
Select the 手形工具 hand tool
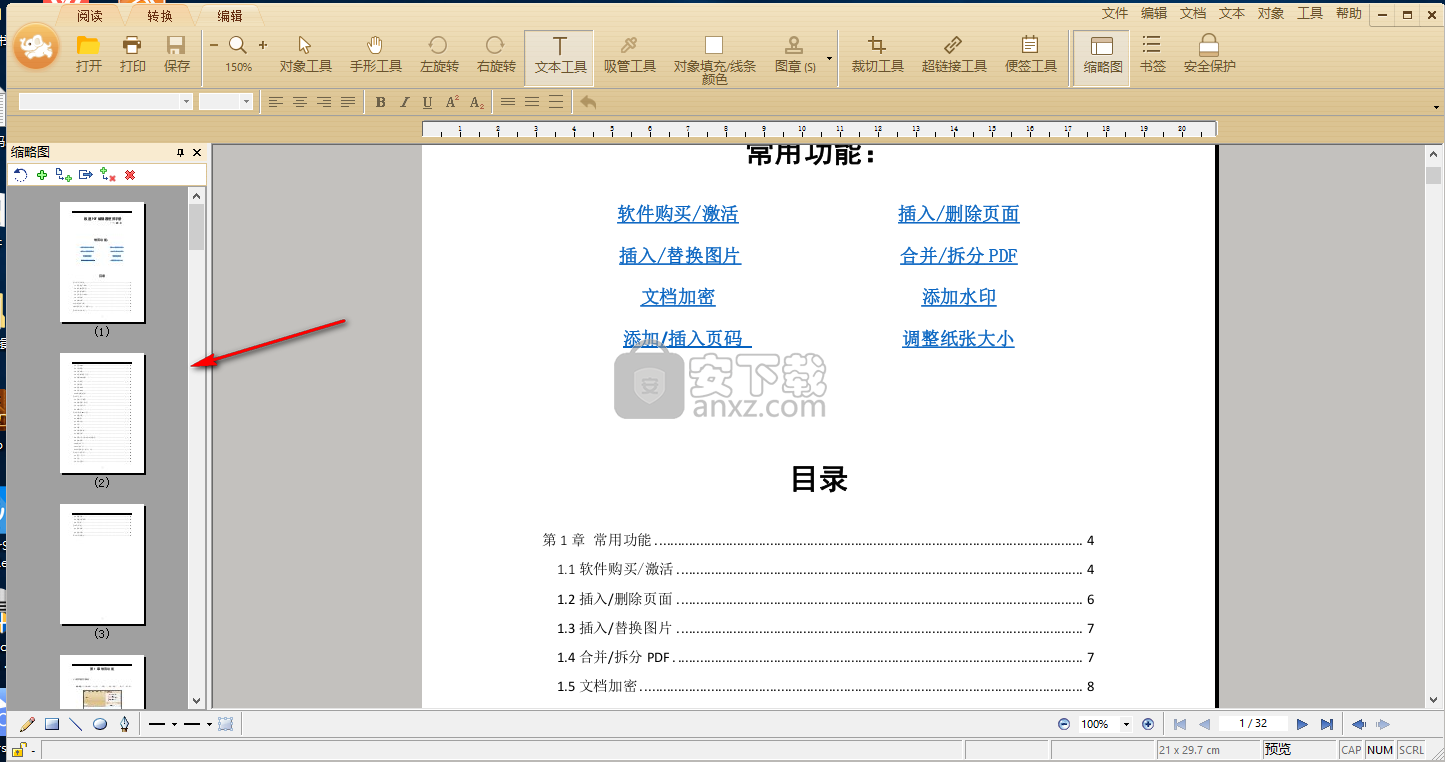pyautogui.click(x=376, y=54)
